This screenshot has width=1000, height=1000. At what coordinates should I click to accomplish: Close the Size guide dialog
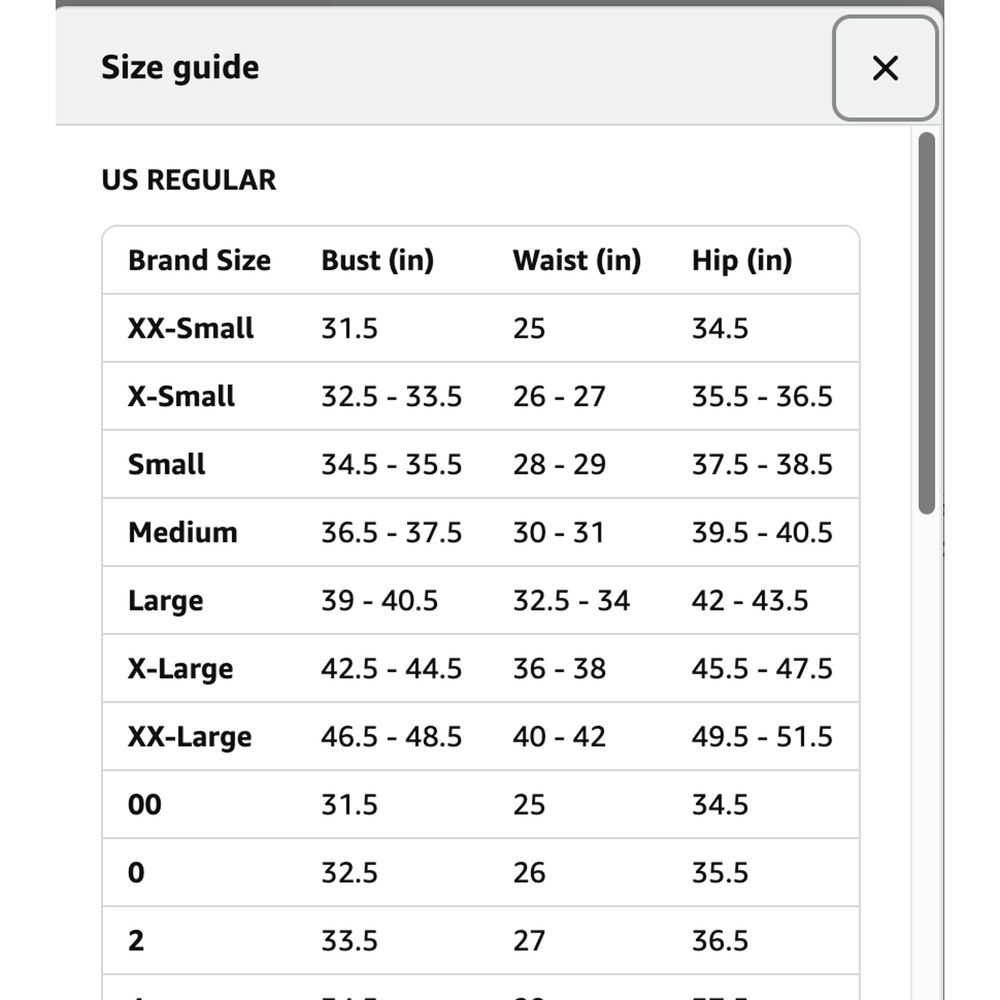(x=885, y=68)
